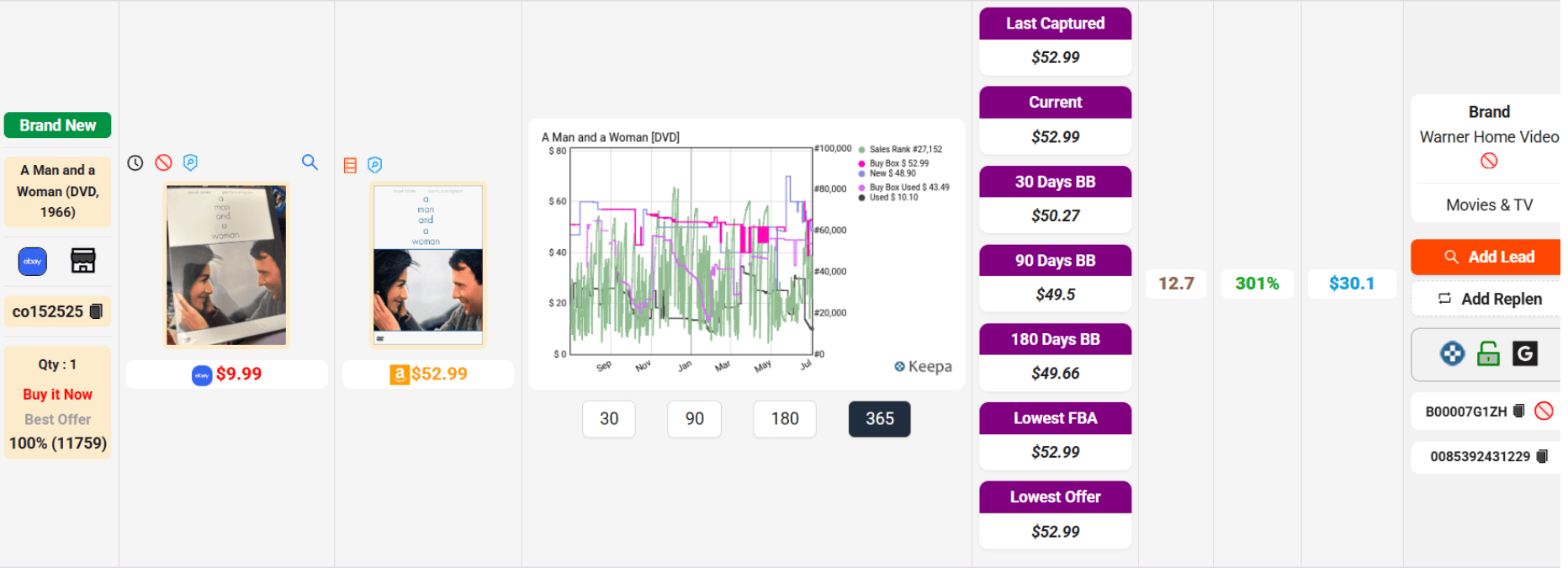Screen dimensions: 1568x568
Task: Copy the co152525 seller ID
Action: tap(96, 311)
